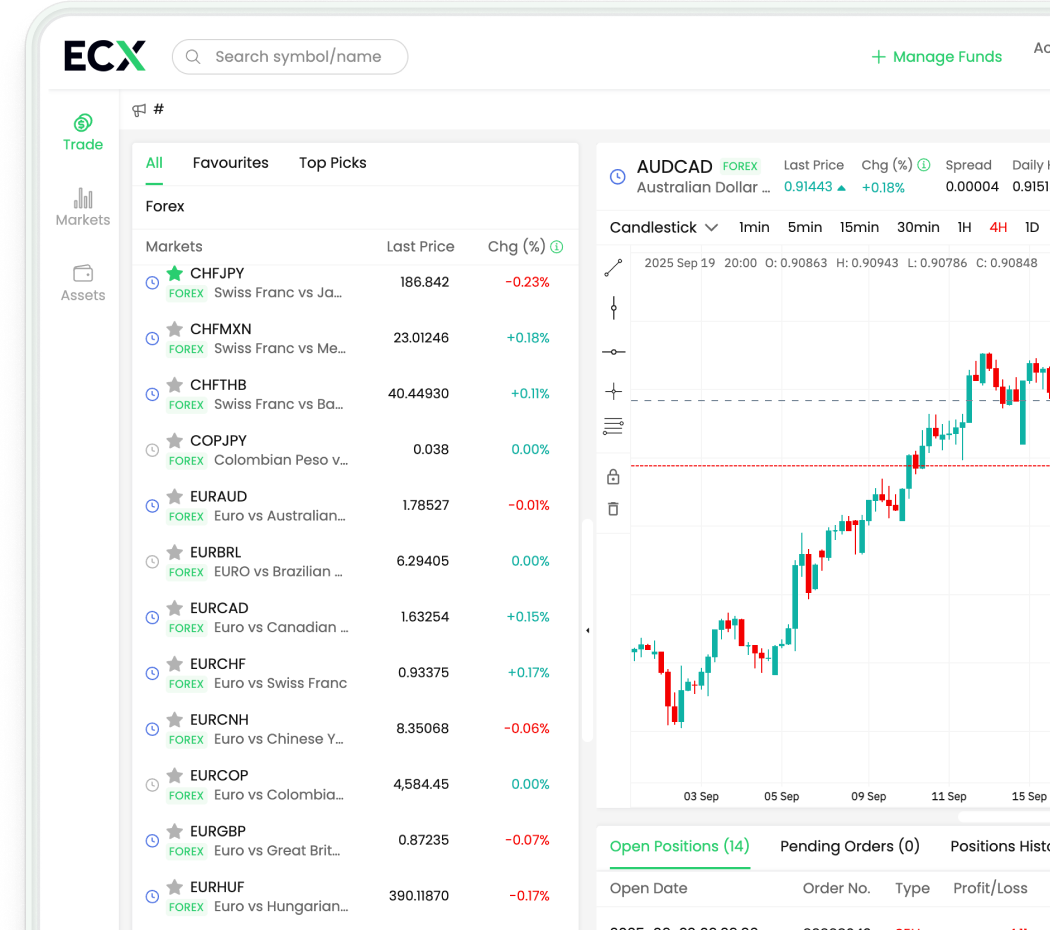
Task: Open the Pending Orders (0) tab
Action: [x=849, y=846]
